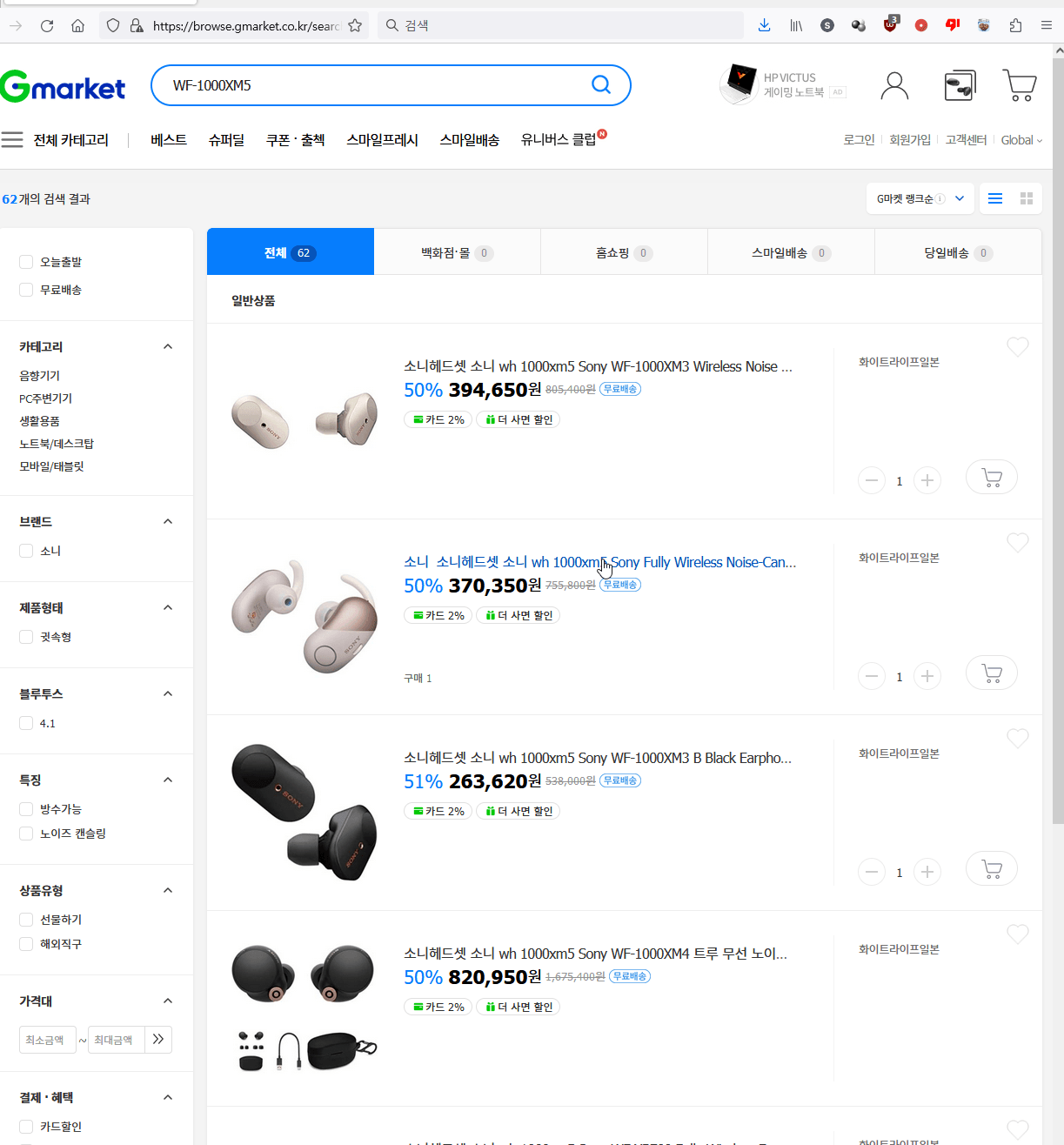
Task: Open the 슈퍼딜 navigation link
Action: click(226, 139)
